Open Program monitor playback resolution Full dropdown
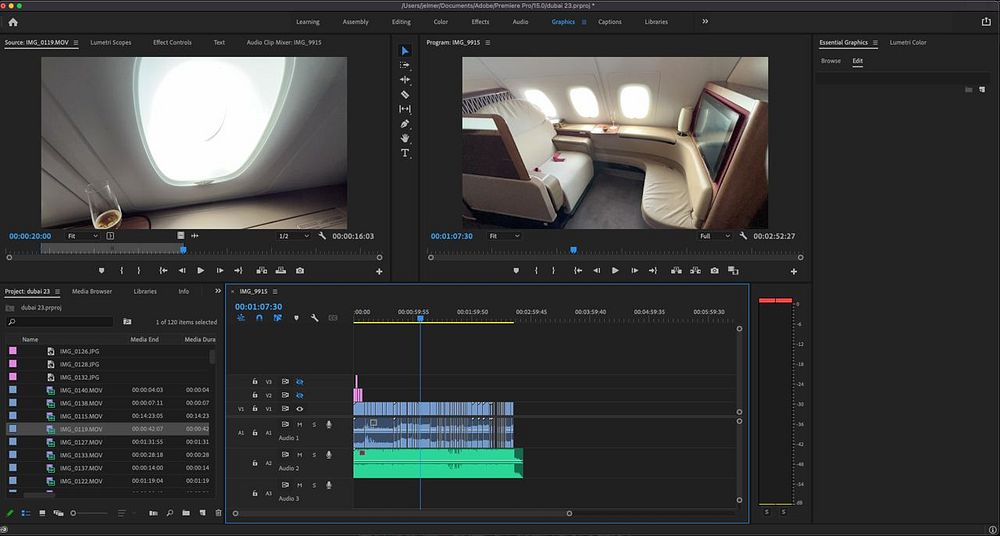This screenshot has height=536, width=1000. pos(715,236)
